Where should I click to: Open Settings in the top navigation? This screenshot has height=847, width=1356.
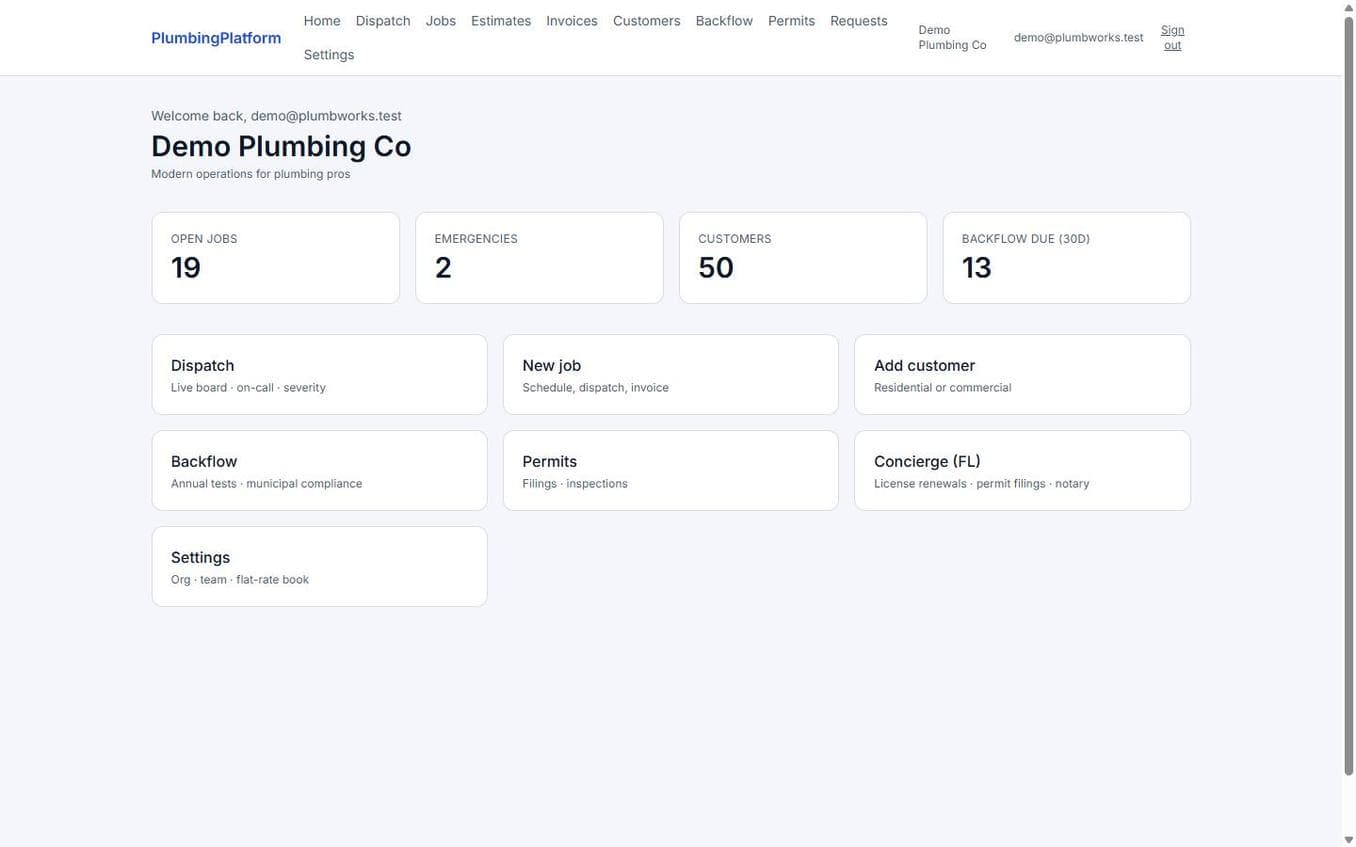(329, 55)
